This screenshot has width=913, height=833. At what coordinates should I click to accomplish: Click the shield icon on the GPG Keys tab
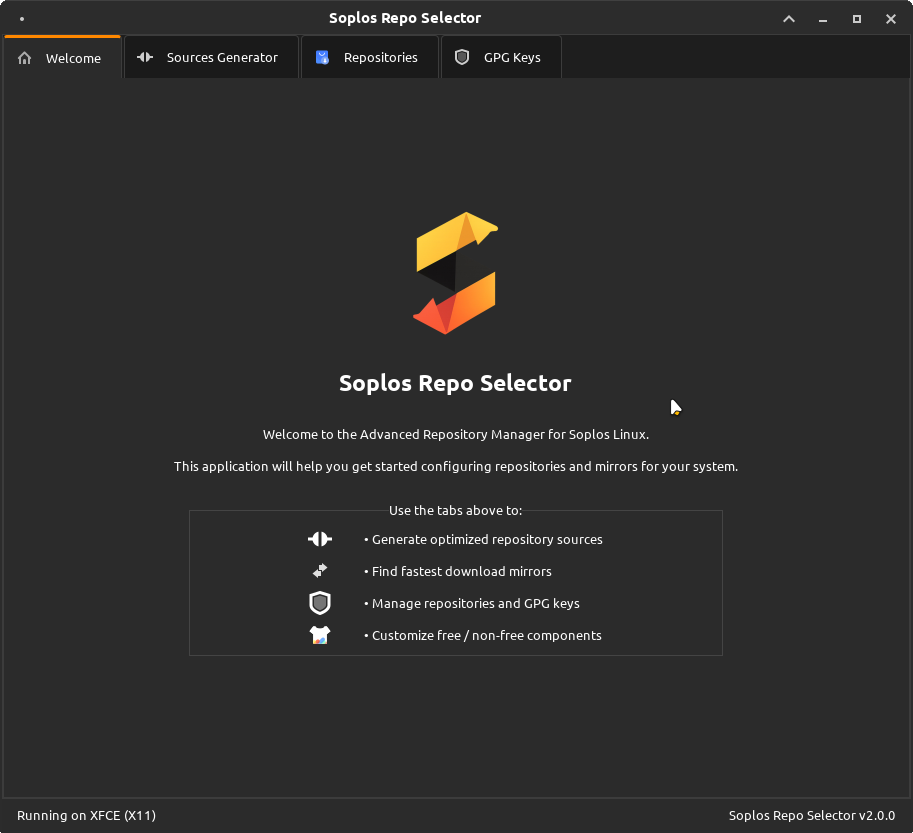(462, 57)
